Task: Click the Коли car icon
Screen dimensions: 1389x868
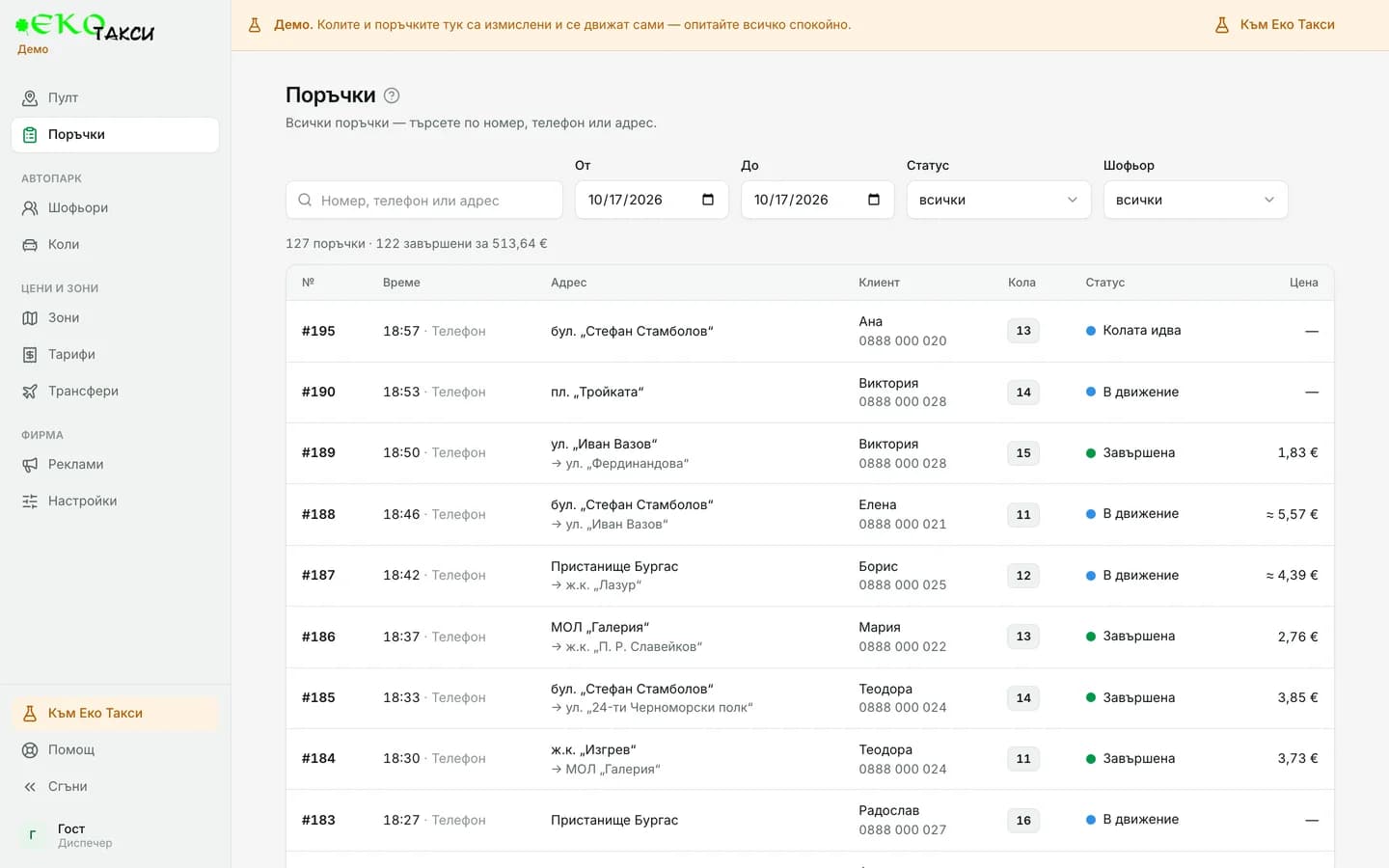Action: click(30, 244)
